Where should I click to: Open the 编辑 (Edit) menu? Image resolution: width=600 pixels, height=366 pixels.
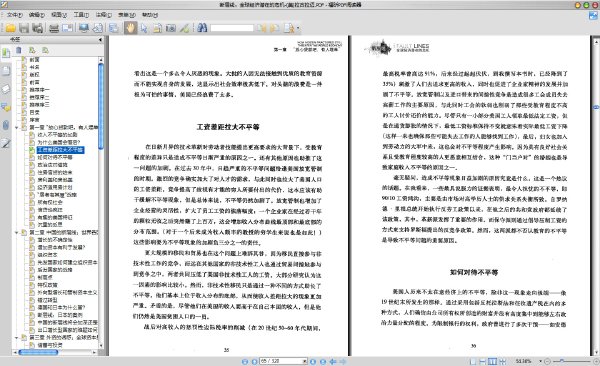click(37, 15)
